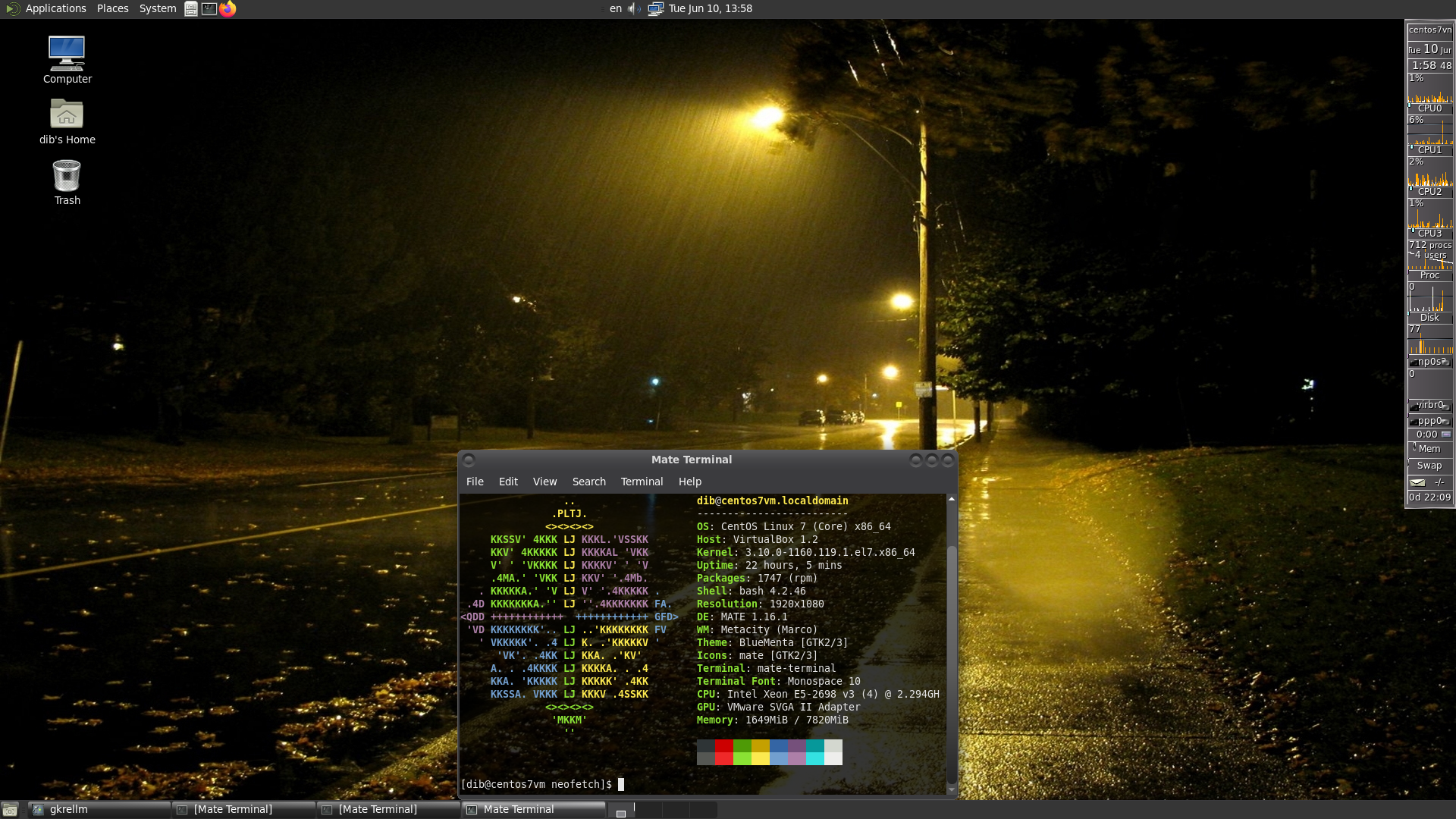Click the 'en' keyboard layout indicator
This screenshot has width=1456, height=819.
coord(616,9)
